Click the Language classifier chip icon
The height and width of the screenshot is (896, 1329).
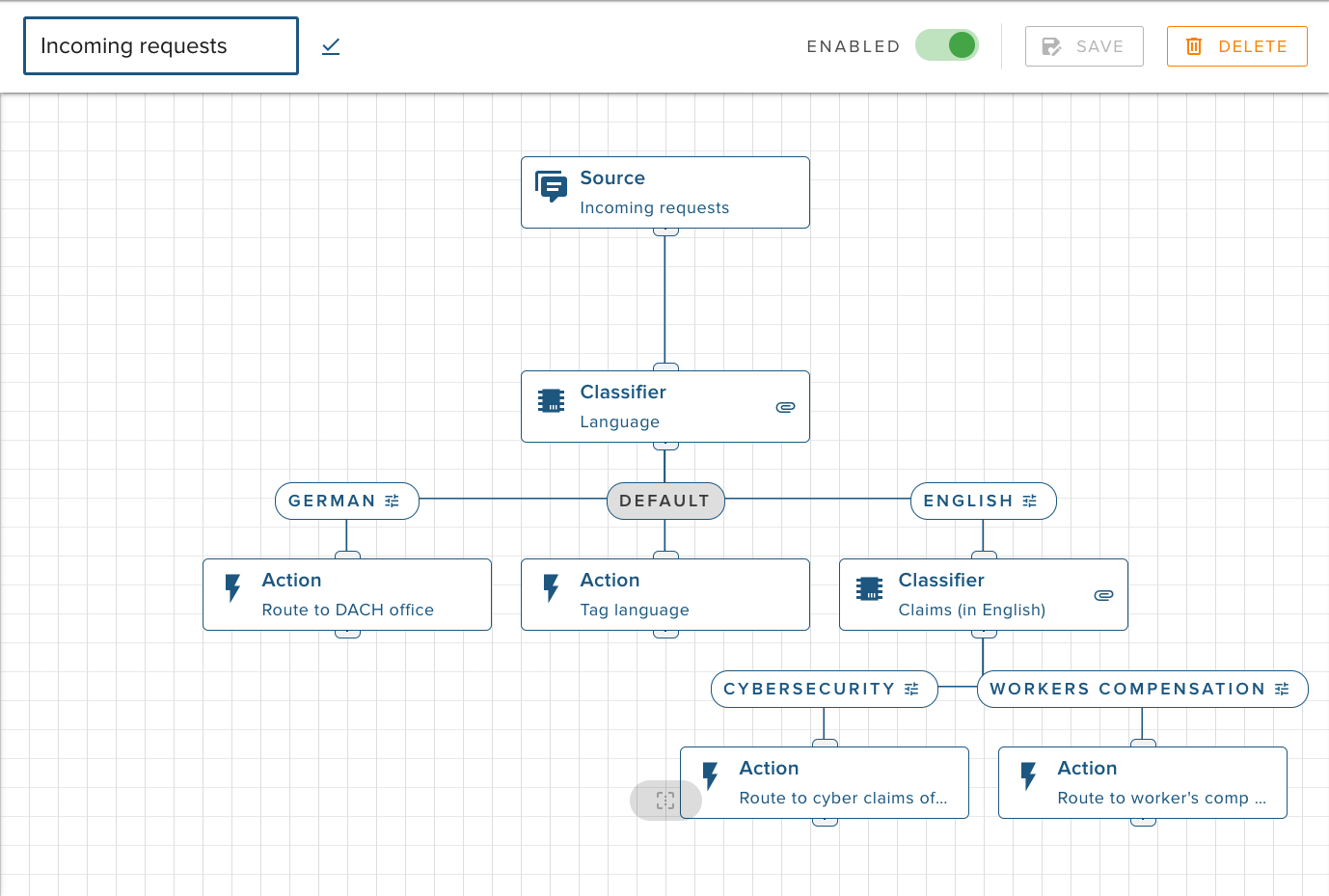coord(552,400)
